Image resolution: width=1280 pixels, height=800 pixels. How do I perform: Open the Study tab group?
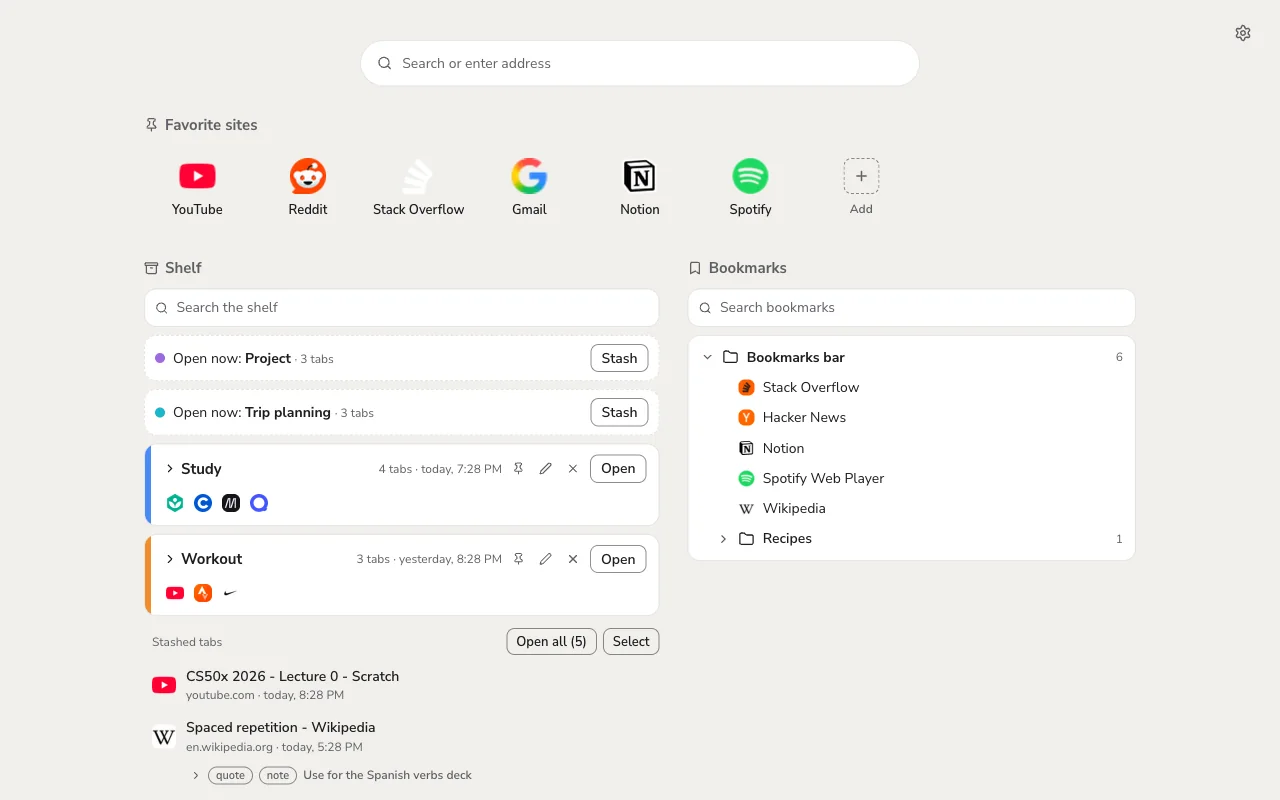[618, 468]
